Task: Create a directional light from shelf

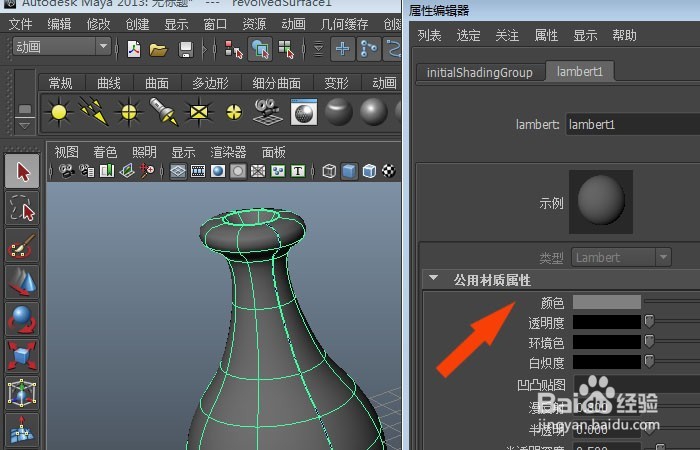Action: point(94,112)
